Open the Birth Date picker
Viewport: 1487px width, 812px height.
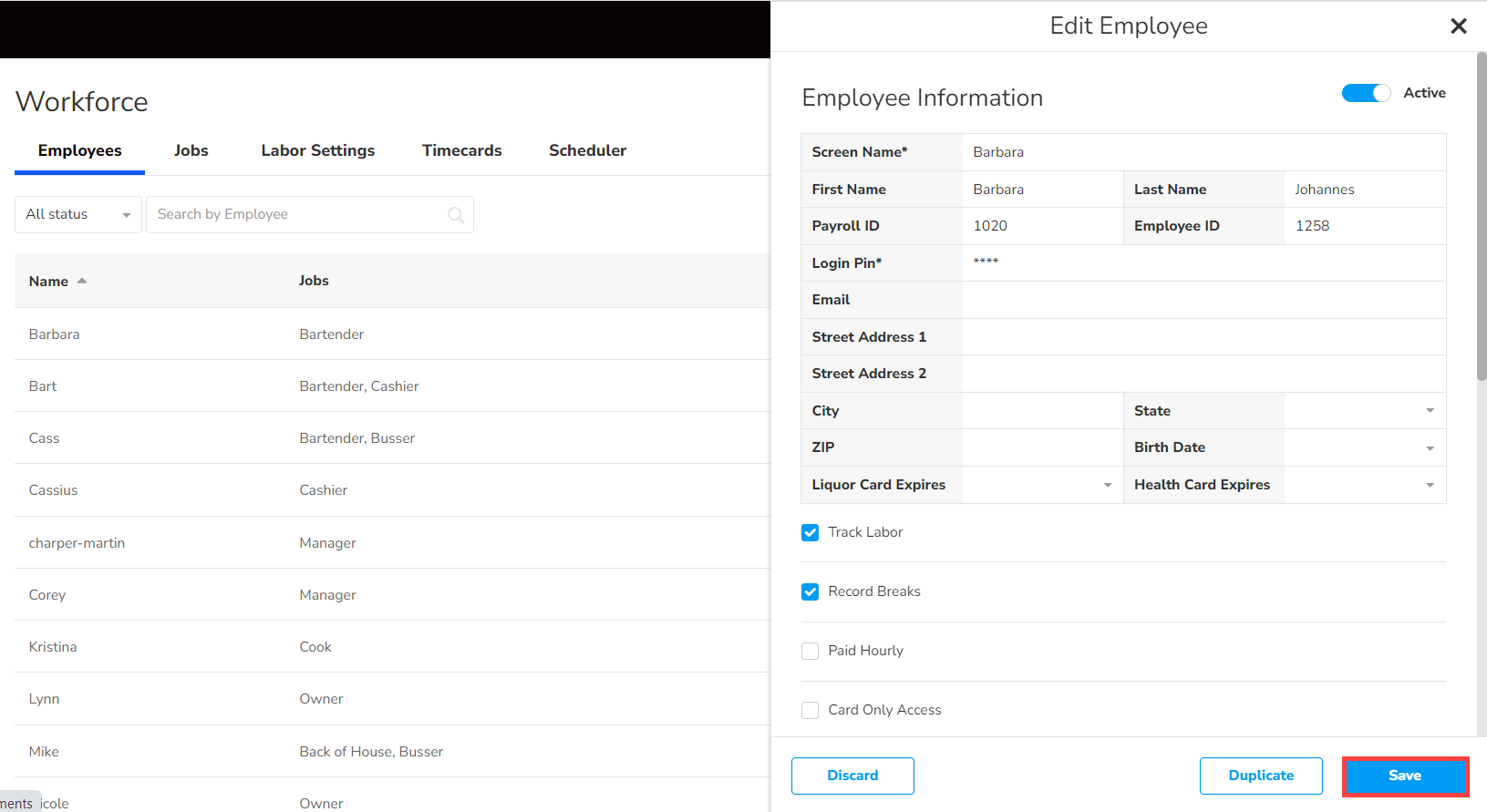pyautogui.click(x=1365, y=447)
